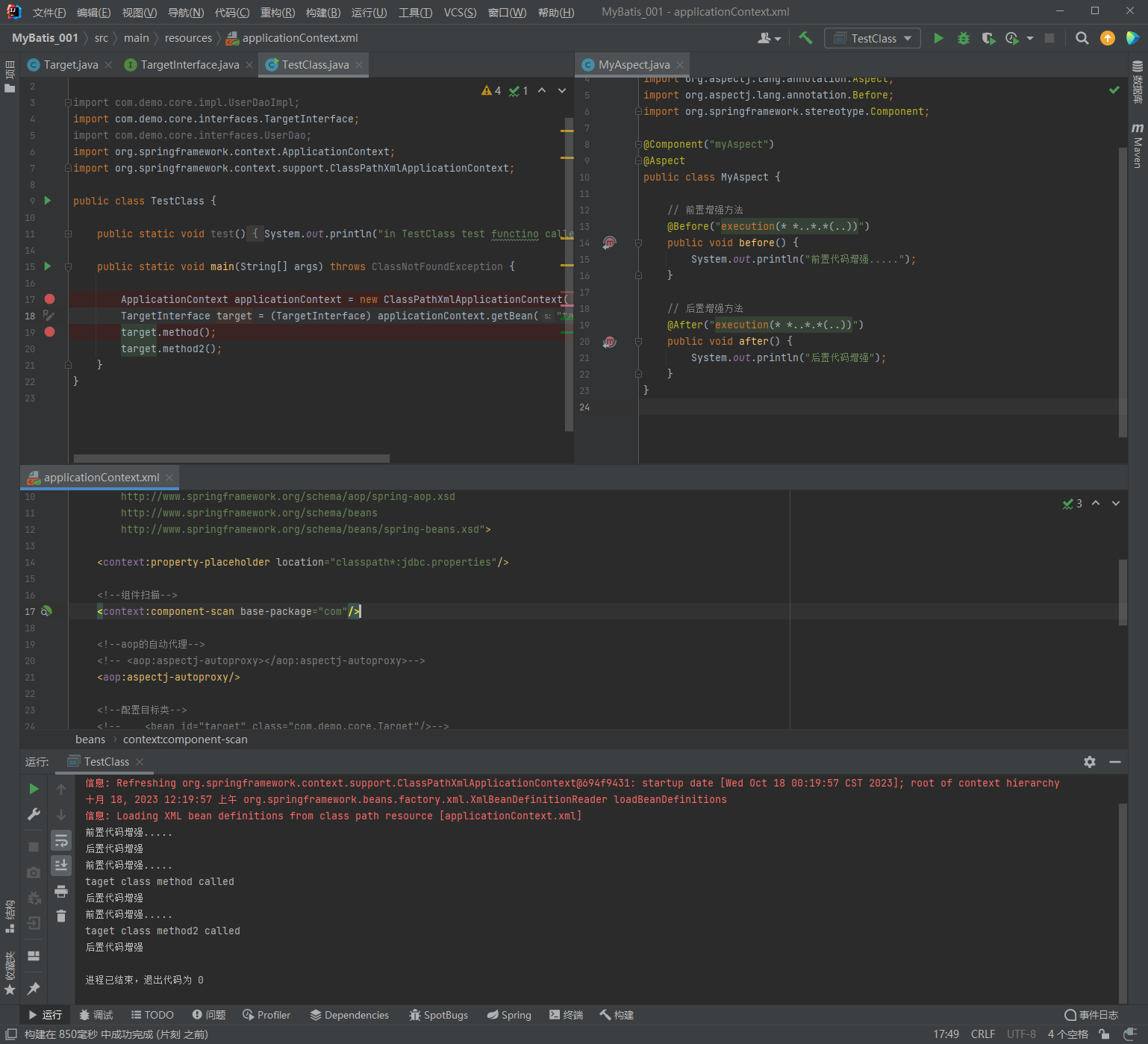The image size is (1148, 1044).
Task: Click the UTF-8 encoding in status bar
Action: [x=1021, y=1034]
